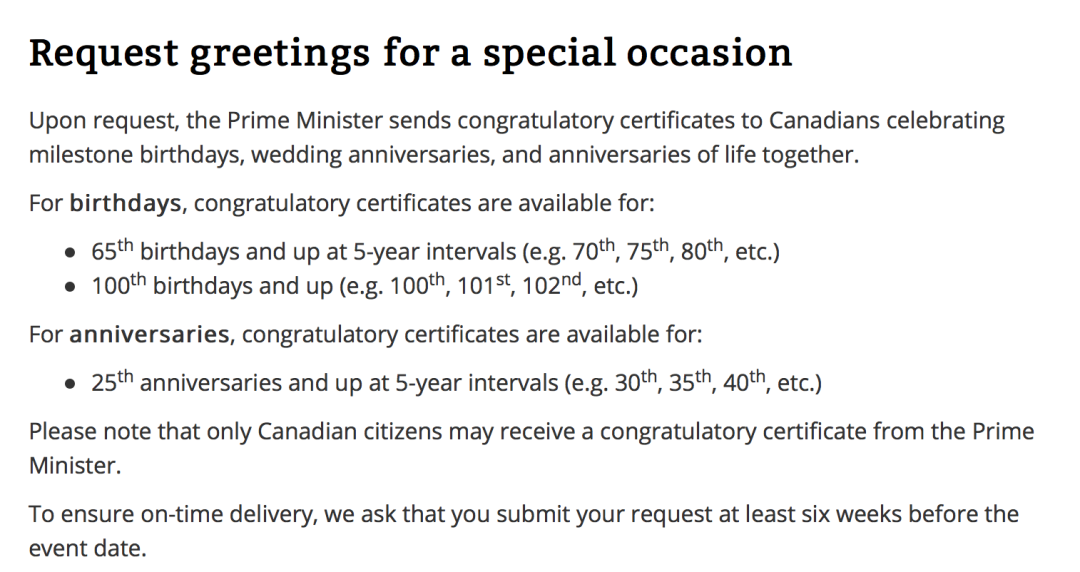Image resolution: width=1080 pixels, height=572 pixels.
Task: Click the words "event date." at bottom
Action: point(87,549)
